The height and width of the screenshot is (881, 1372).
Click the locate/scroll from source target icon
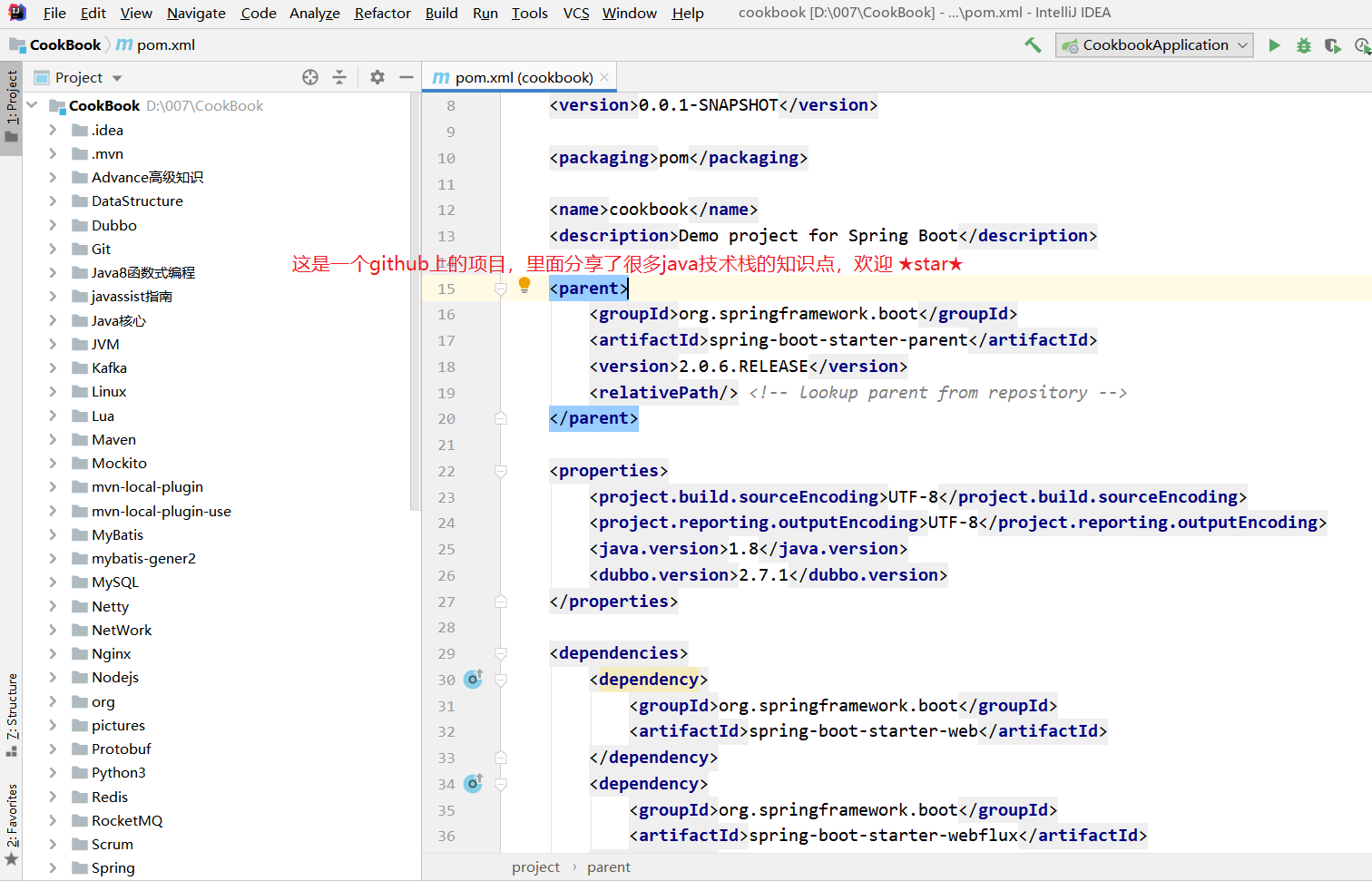coord(310,77)
